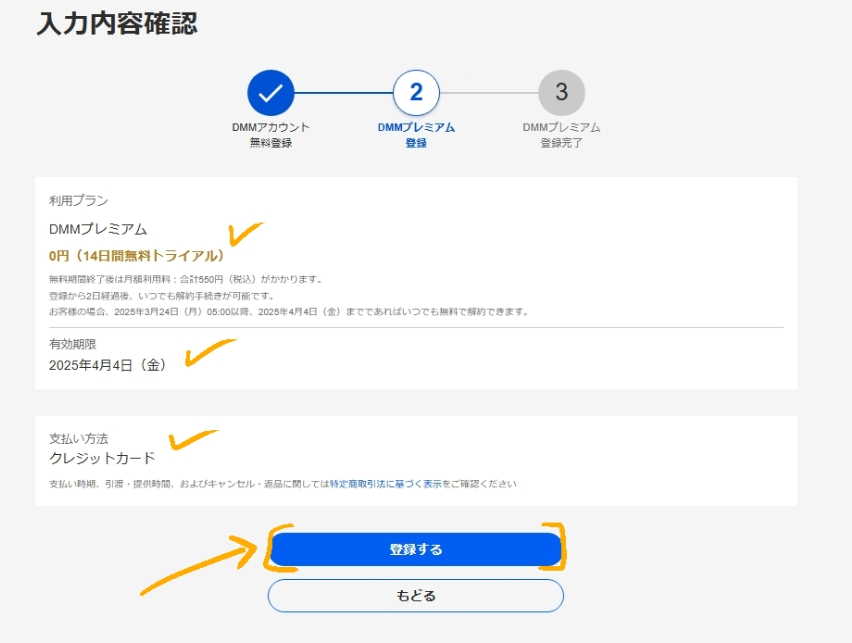852x643 pixels.
Task: Click the 登録する blue button
Action: [x=416, y=549]
